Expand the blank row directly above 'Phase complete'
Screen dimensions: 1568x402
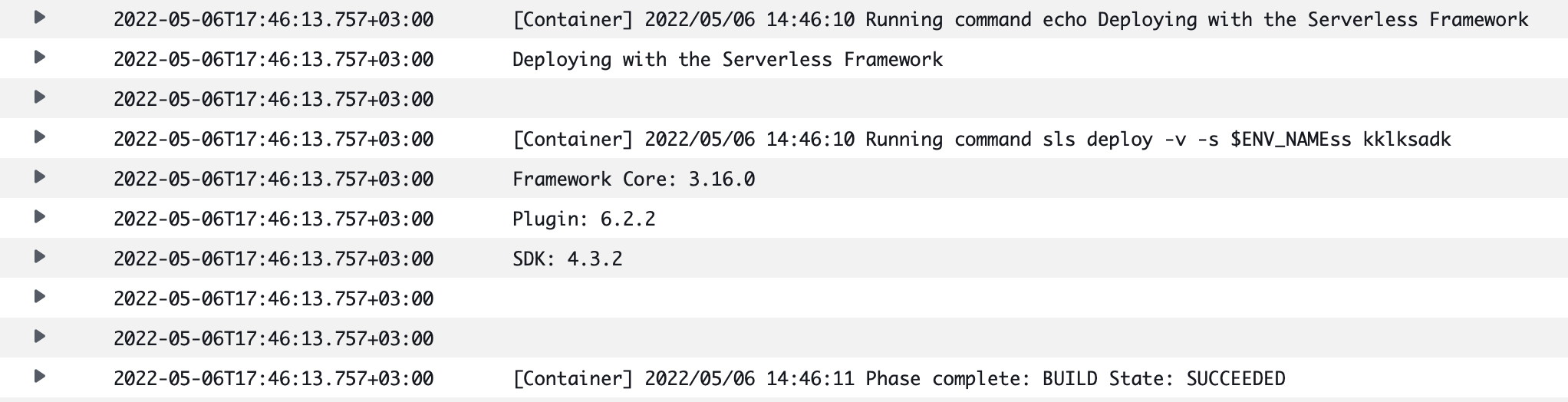point(40,336)
